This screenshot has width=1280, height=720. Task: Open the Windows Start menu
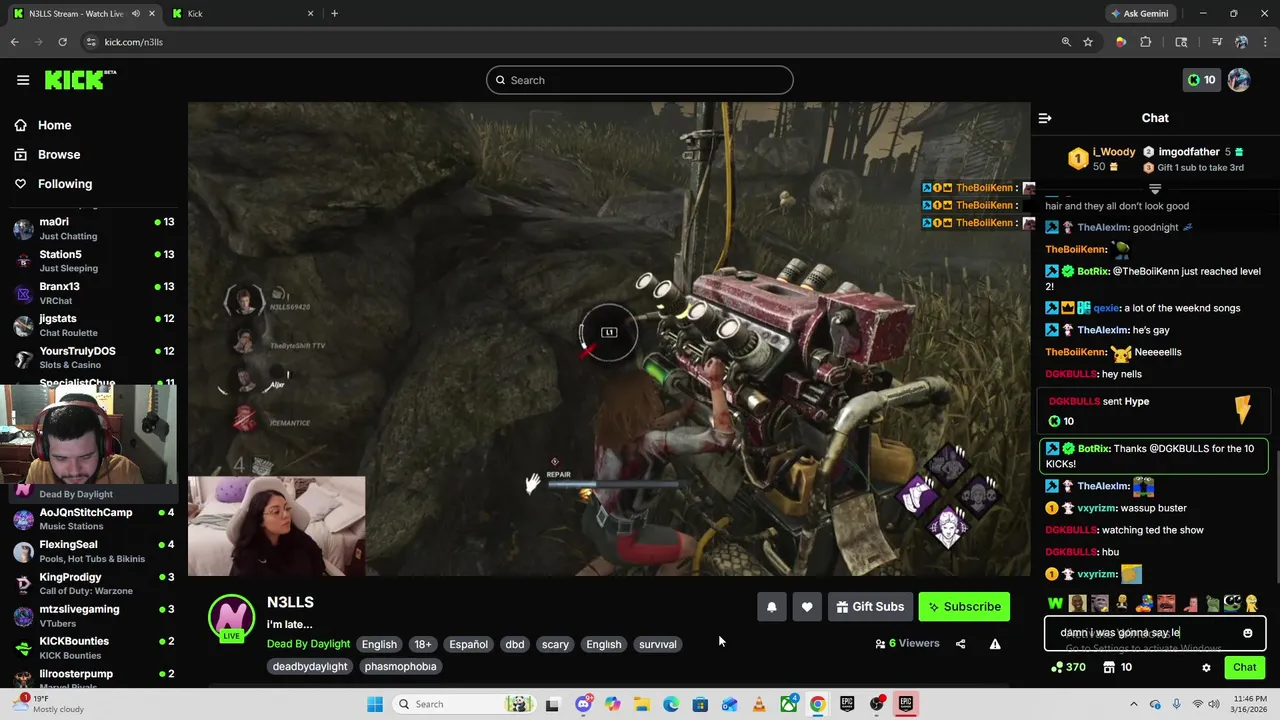pyautogui.click(x=375, y=704)
